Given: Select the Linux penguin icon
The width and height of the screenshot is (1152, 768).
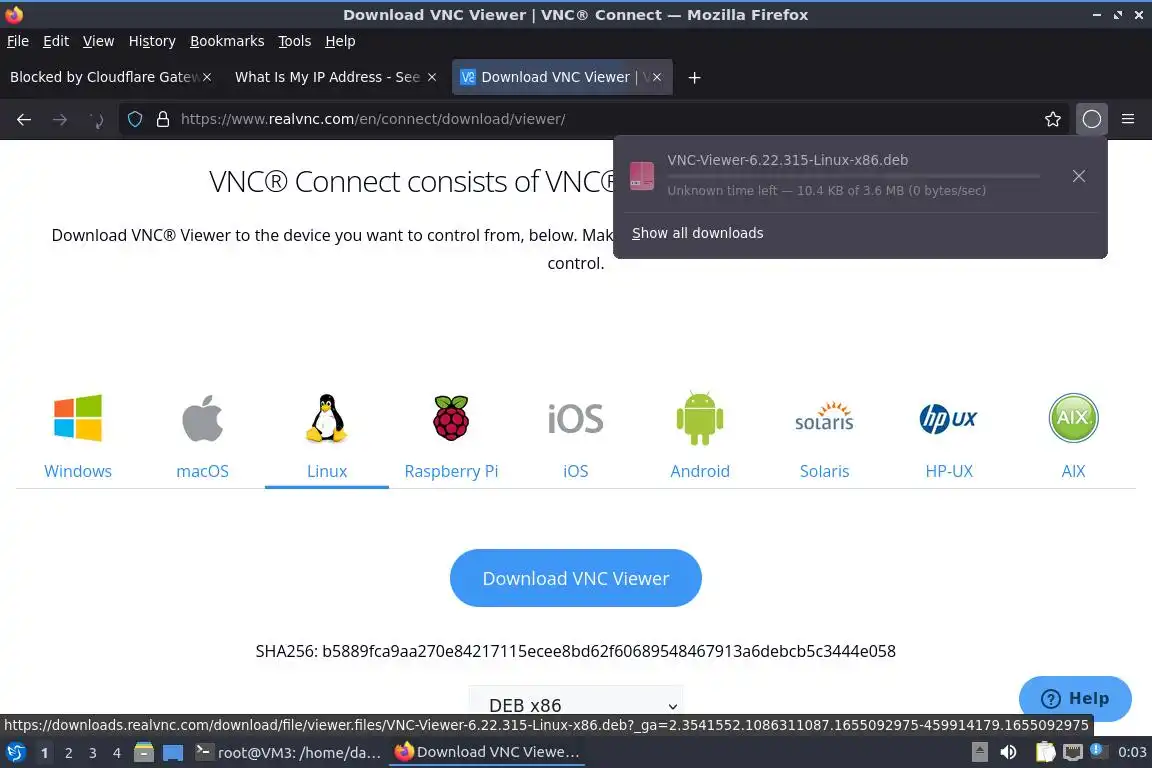Looking at the screenshot, I should pyautogui.click(x=326, y=418).
